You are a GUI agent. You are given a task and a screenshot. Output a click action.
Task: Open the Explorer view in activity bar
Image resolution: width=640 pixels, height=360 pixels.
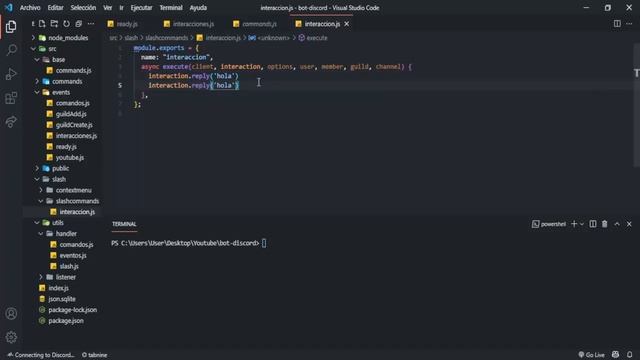11,27
